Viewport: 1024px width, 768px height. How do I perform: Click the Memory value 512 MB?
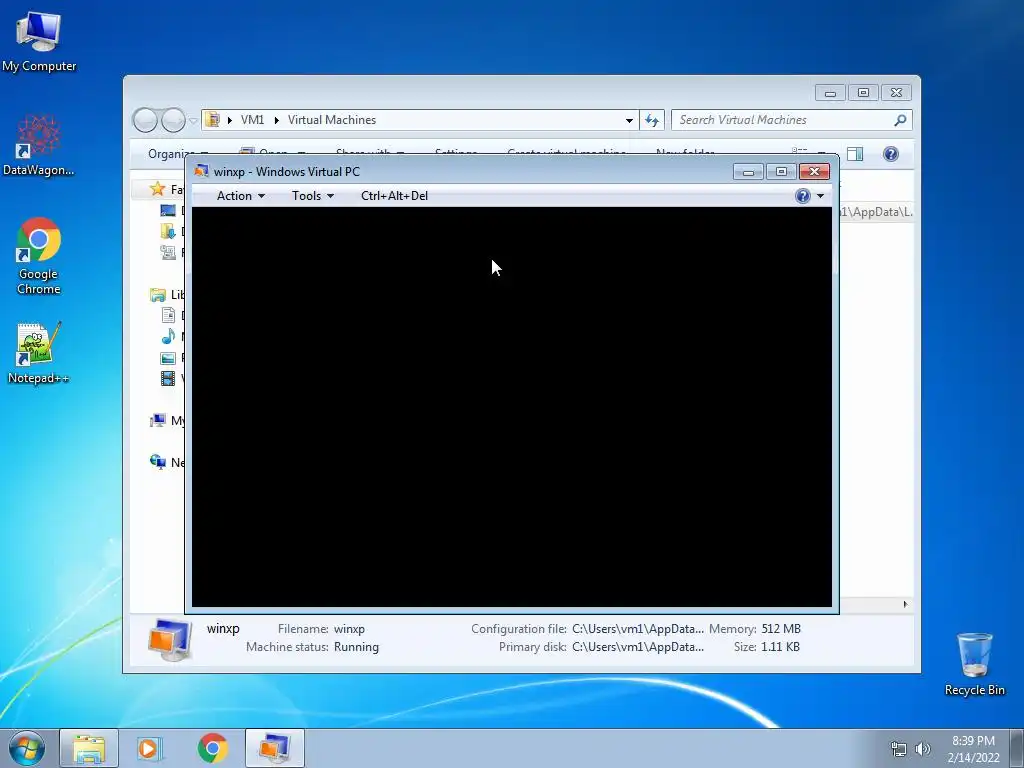pyautogui.click(x=781, y=629)
